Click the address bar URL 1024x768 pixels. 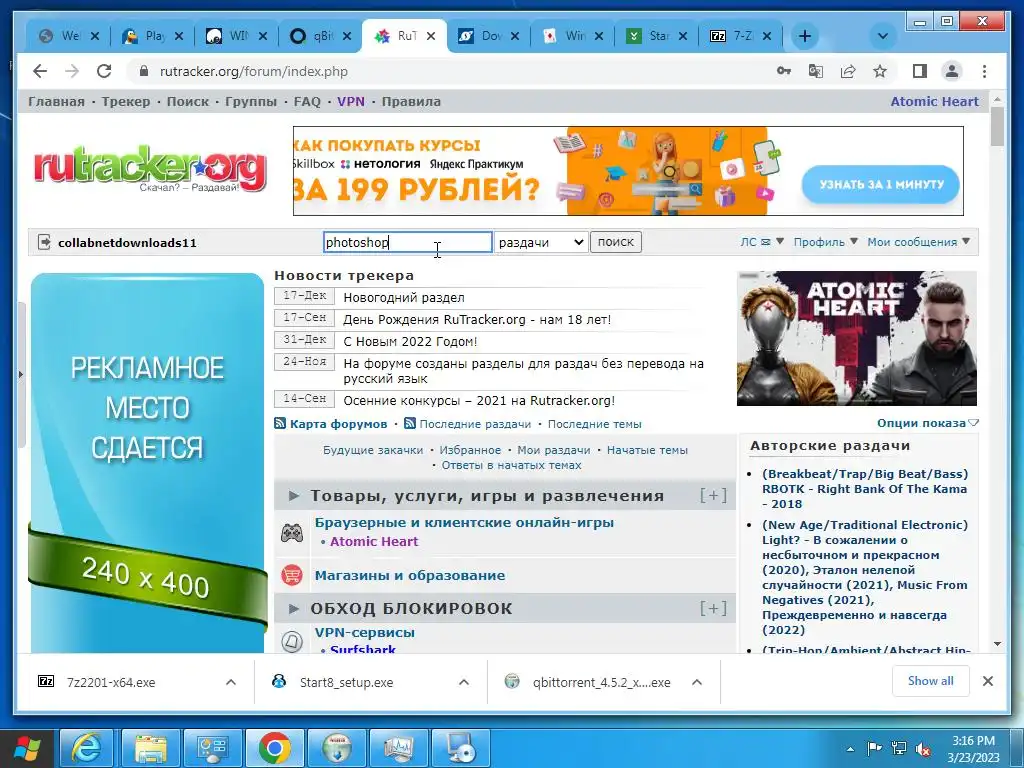click(x=253, y=71)
